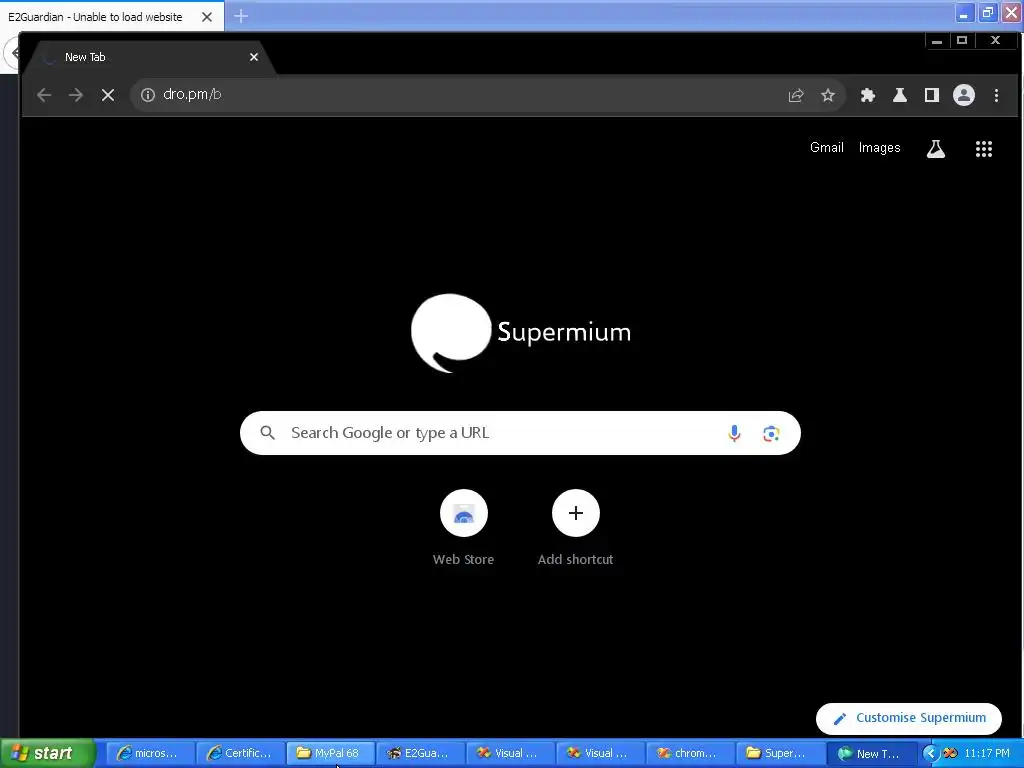
Task: Close the New Tab tab
Action: (253, 57)
